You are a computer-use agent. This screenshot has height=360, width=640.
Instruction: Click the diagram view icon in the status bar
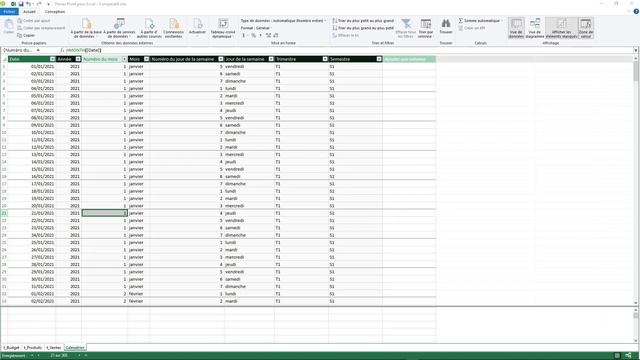pos(628,356)
